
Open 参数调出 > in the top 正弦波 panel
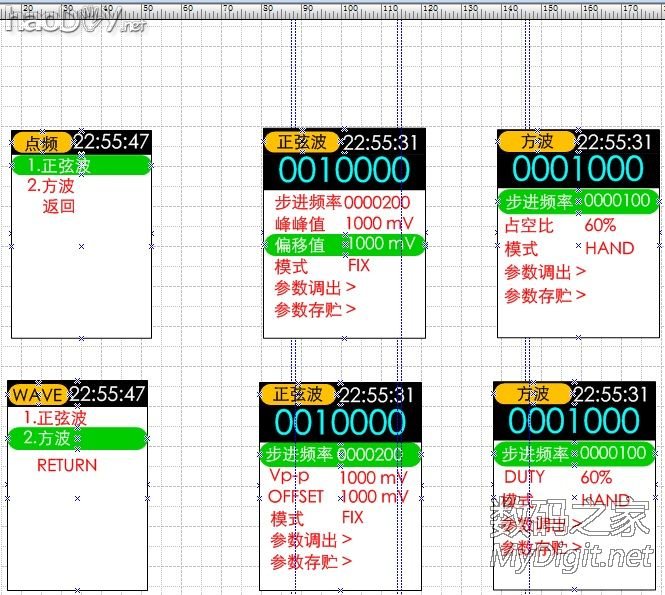[315, 288]
